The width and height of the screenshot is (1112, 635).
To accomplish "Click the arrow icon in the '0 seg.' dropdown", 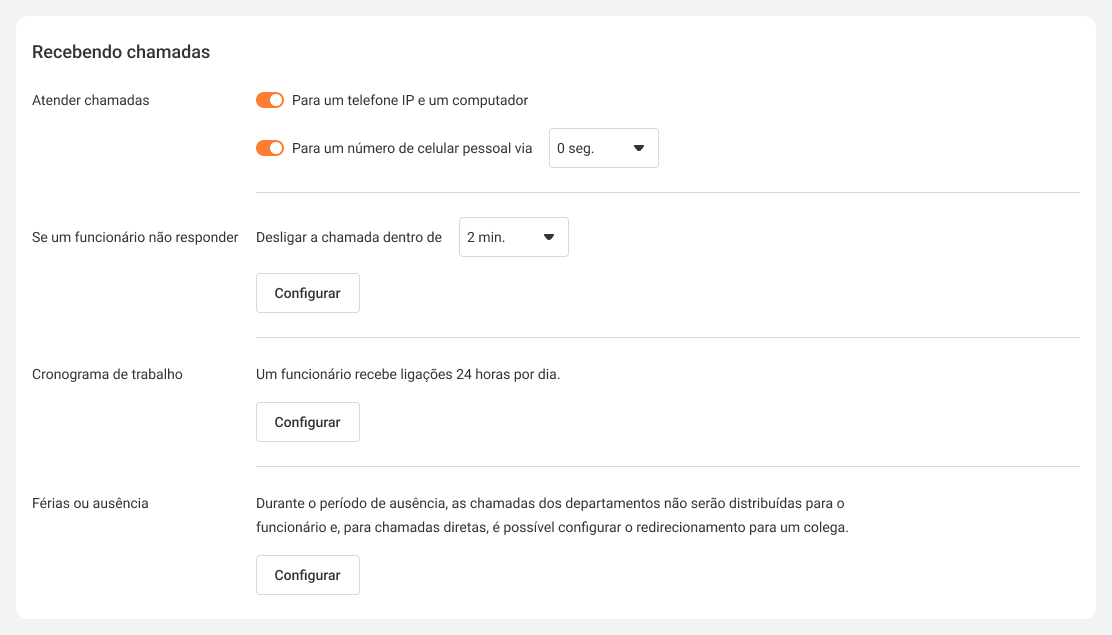I will coord(639,148).
